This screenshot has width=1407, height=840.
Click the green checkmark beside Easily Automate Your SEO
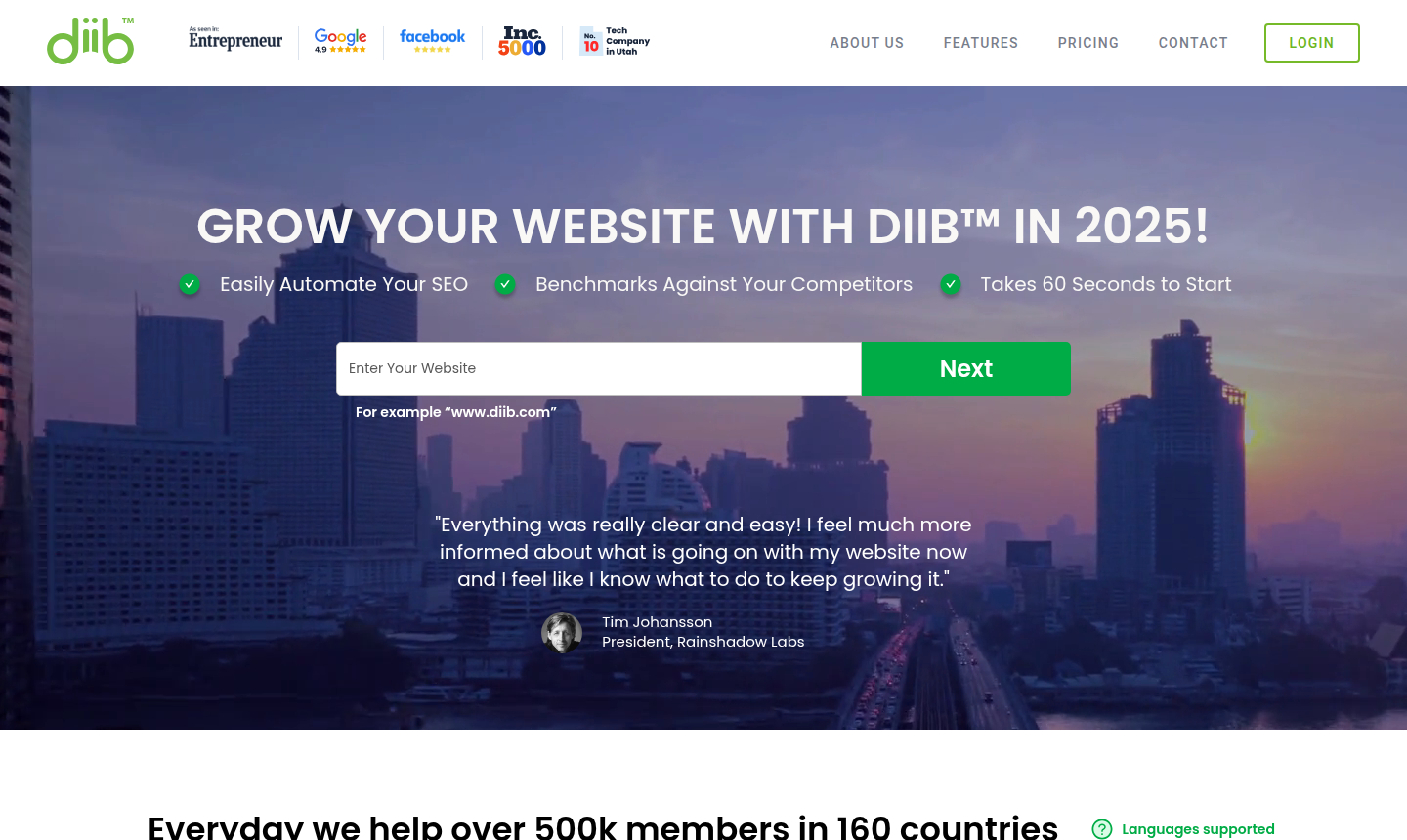(190, 284)
